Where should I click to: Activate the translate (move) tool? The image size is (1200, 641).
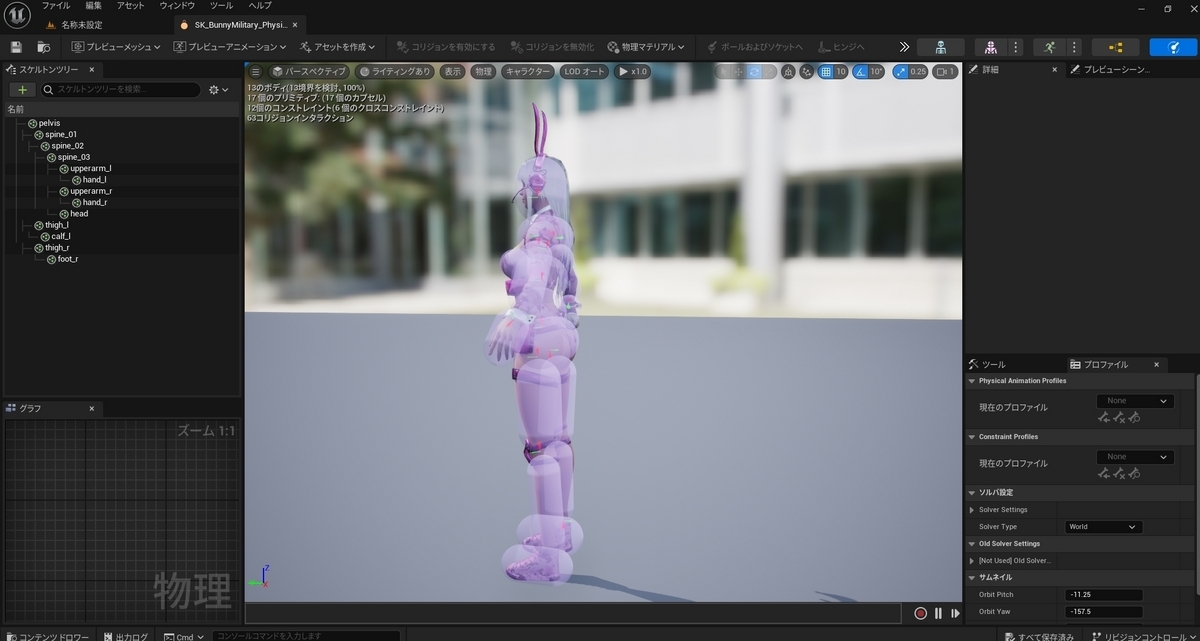coord(738,71)
